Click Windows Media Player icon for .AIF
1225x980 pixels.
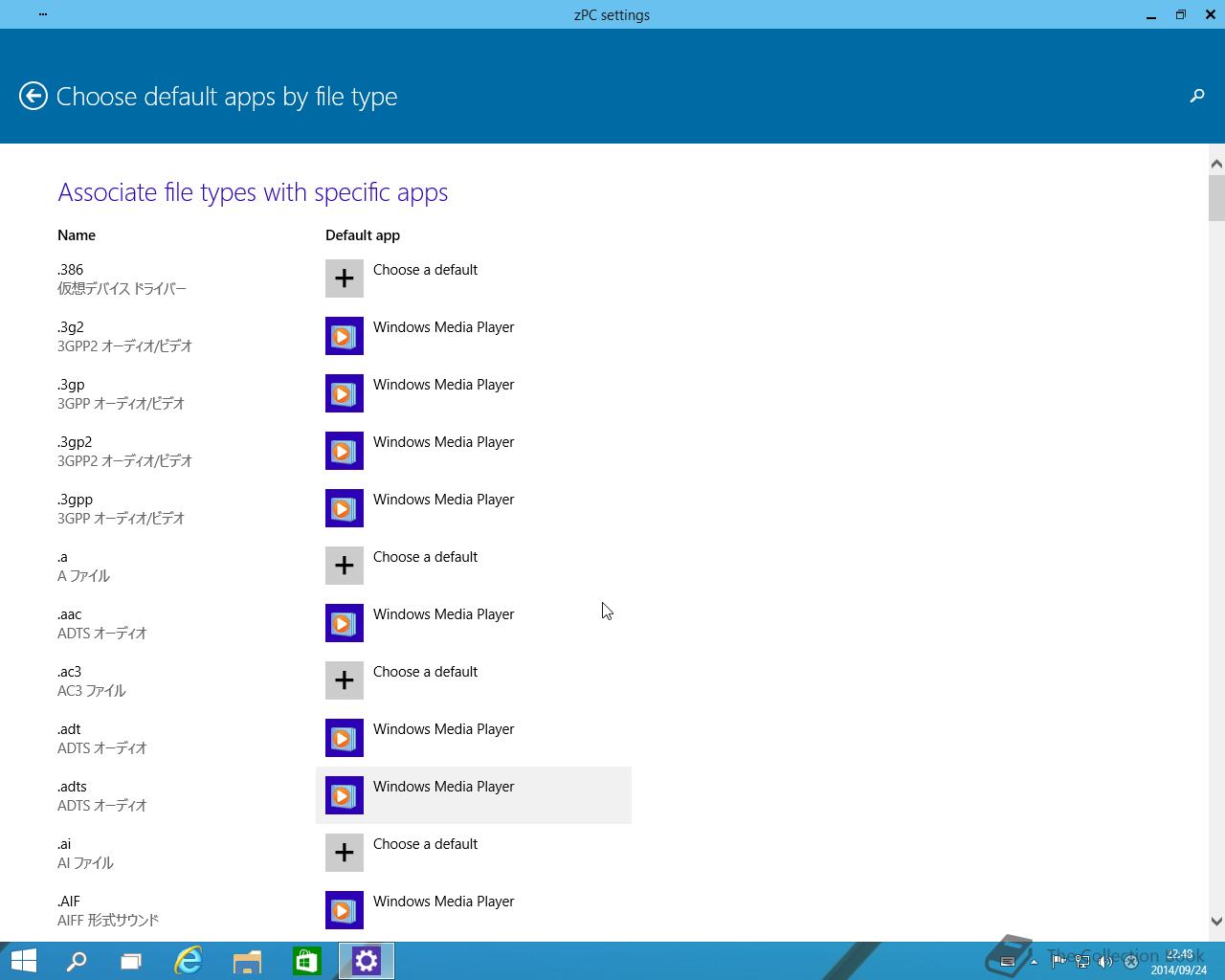(345, 910)
